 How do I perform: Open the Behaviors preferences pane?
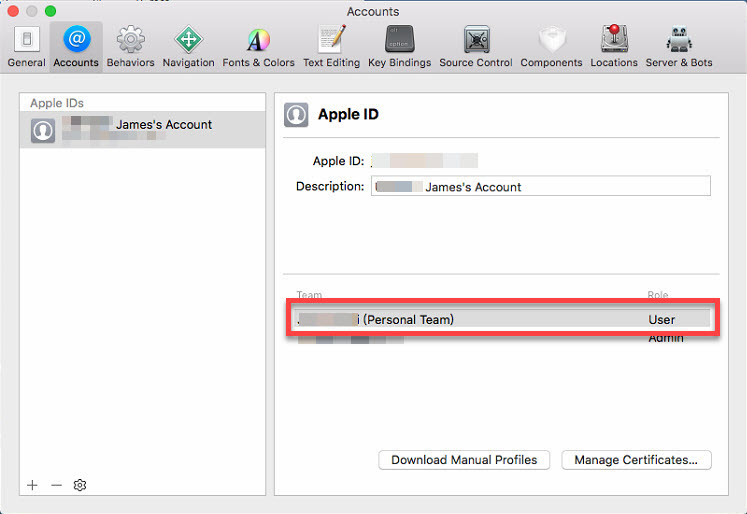[131, 47]
